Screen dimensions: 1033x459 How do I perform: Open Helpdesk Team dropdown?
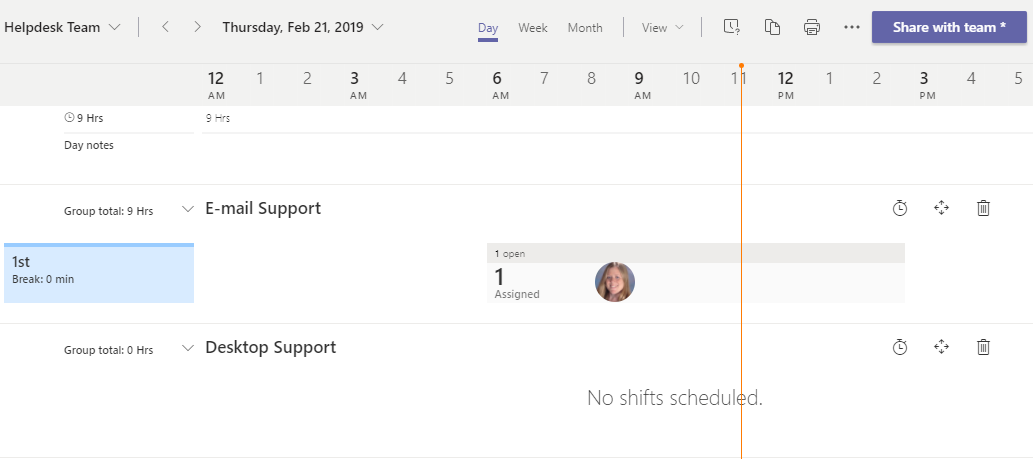[62, 27]
